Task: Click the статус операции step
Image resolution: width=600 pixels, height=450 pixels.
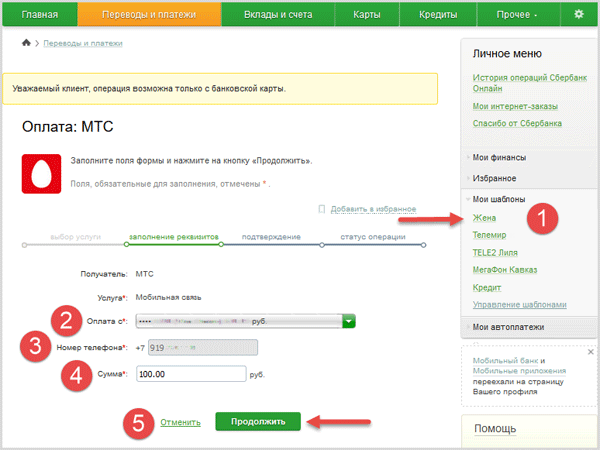Action: [x=373, y=237]
